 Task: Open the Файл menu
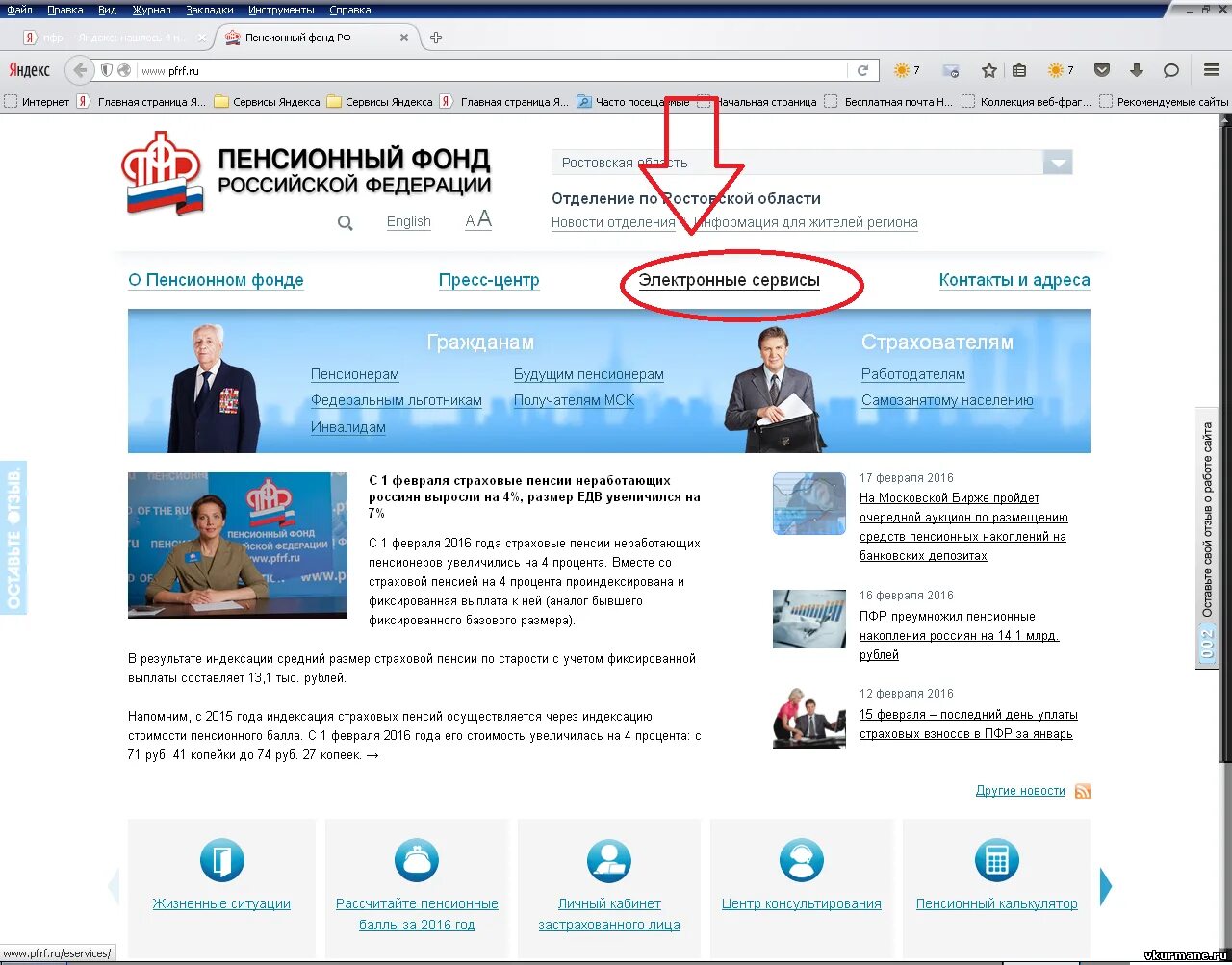[x=19, y=10]
